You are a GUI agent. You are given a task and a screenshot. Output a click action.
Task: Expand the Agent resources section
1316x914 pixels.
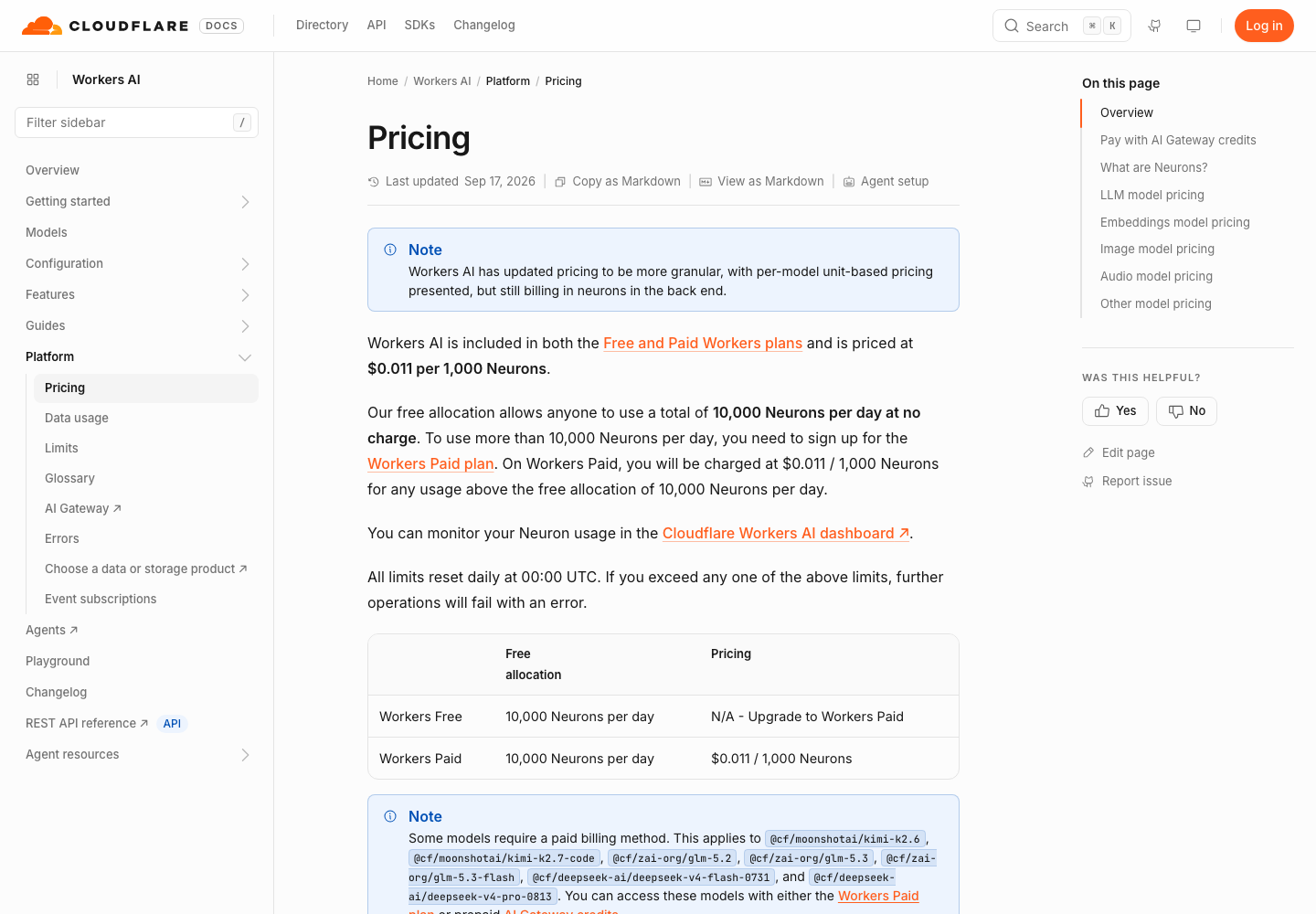[245, 755]
